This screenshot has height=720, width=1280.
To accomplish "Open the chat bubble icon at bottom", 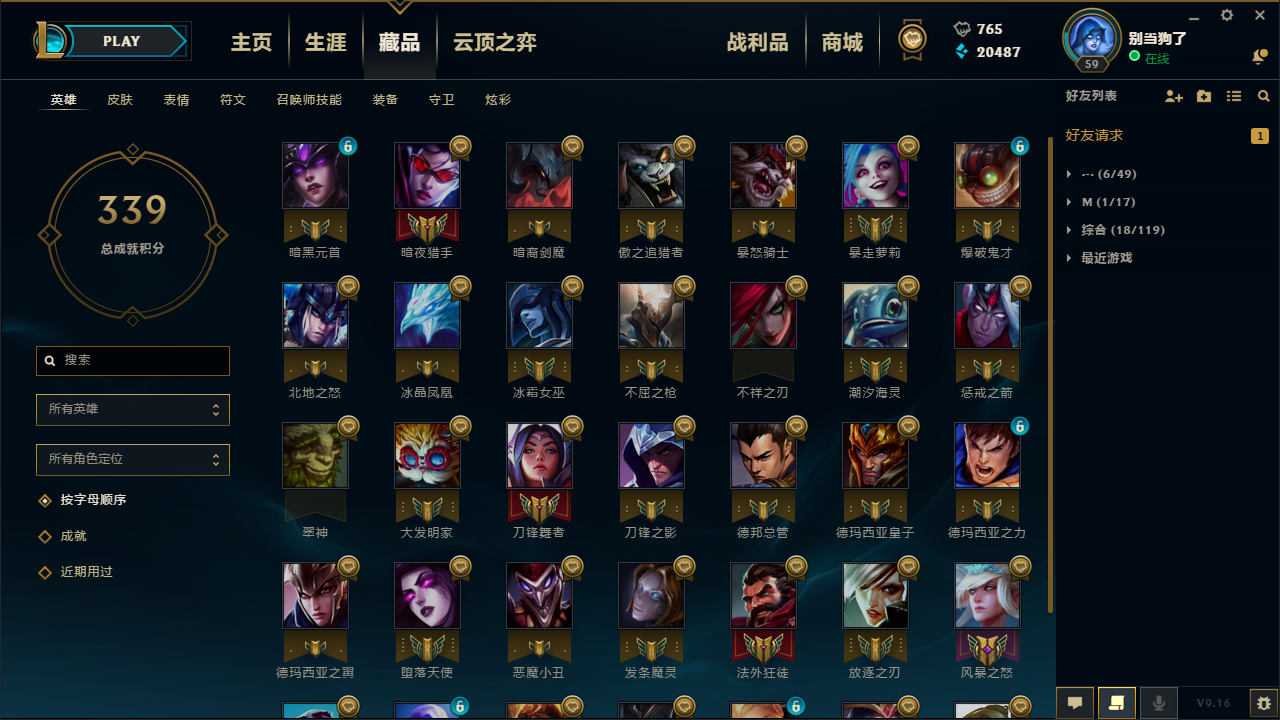I will tap(1075, 703).
